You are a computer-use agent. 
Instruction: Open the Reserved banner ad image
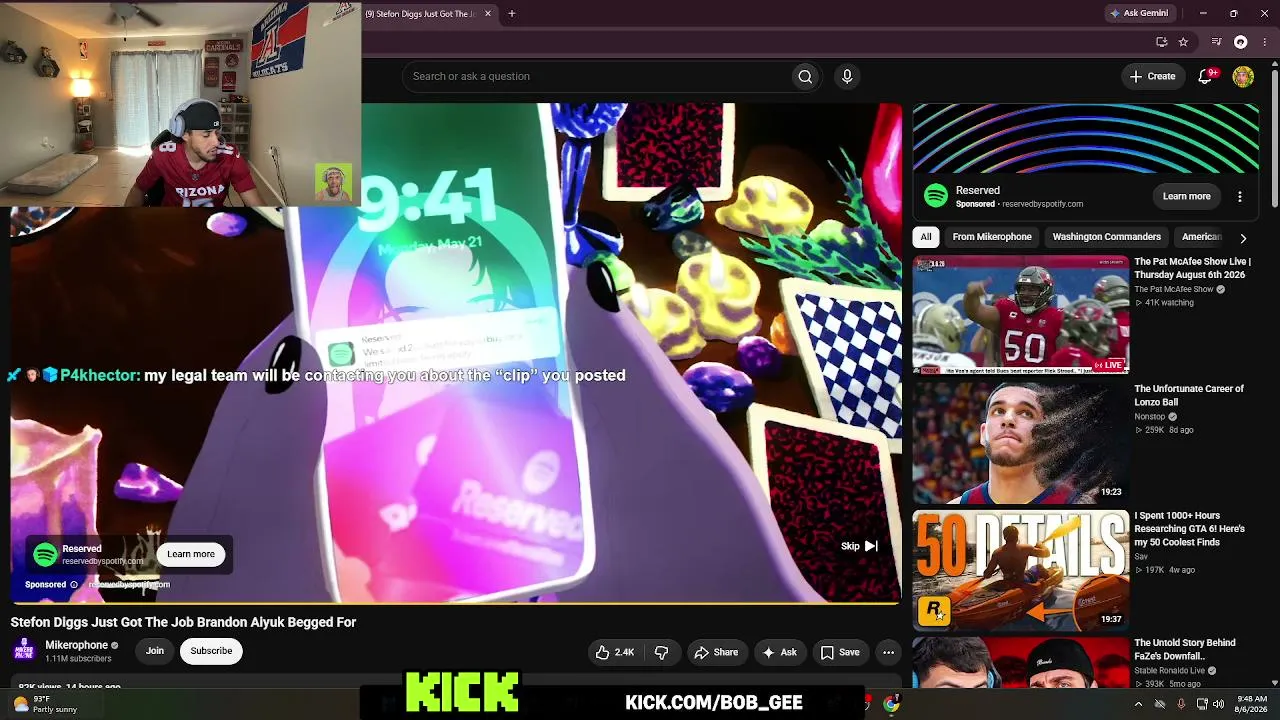[1085, 139]
